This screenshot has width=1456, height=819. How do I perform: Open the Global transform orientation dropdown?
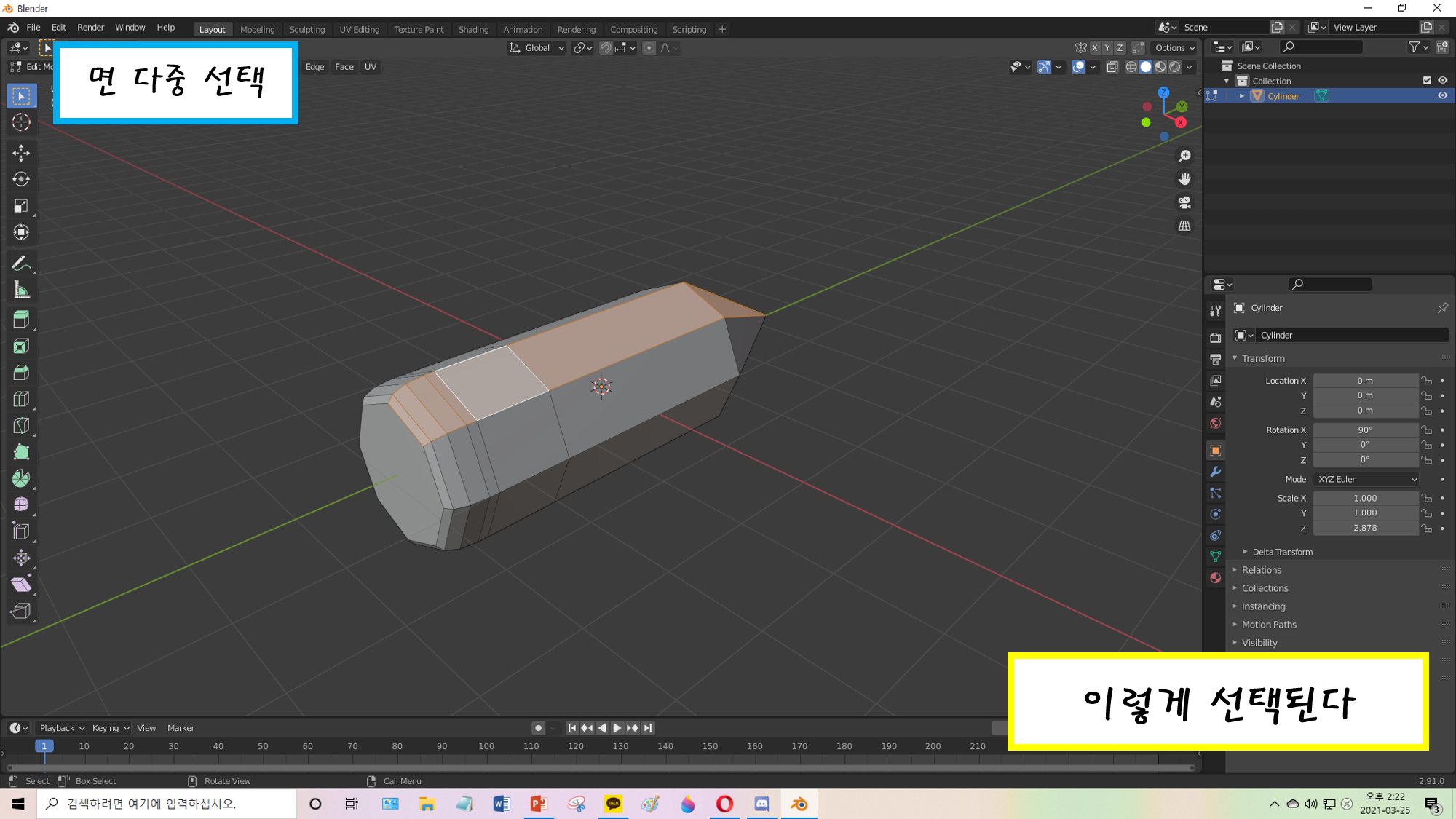tap(537, 48)
